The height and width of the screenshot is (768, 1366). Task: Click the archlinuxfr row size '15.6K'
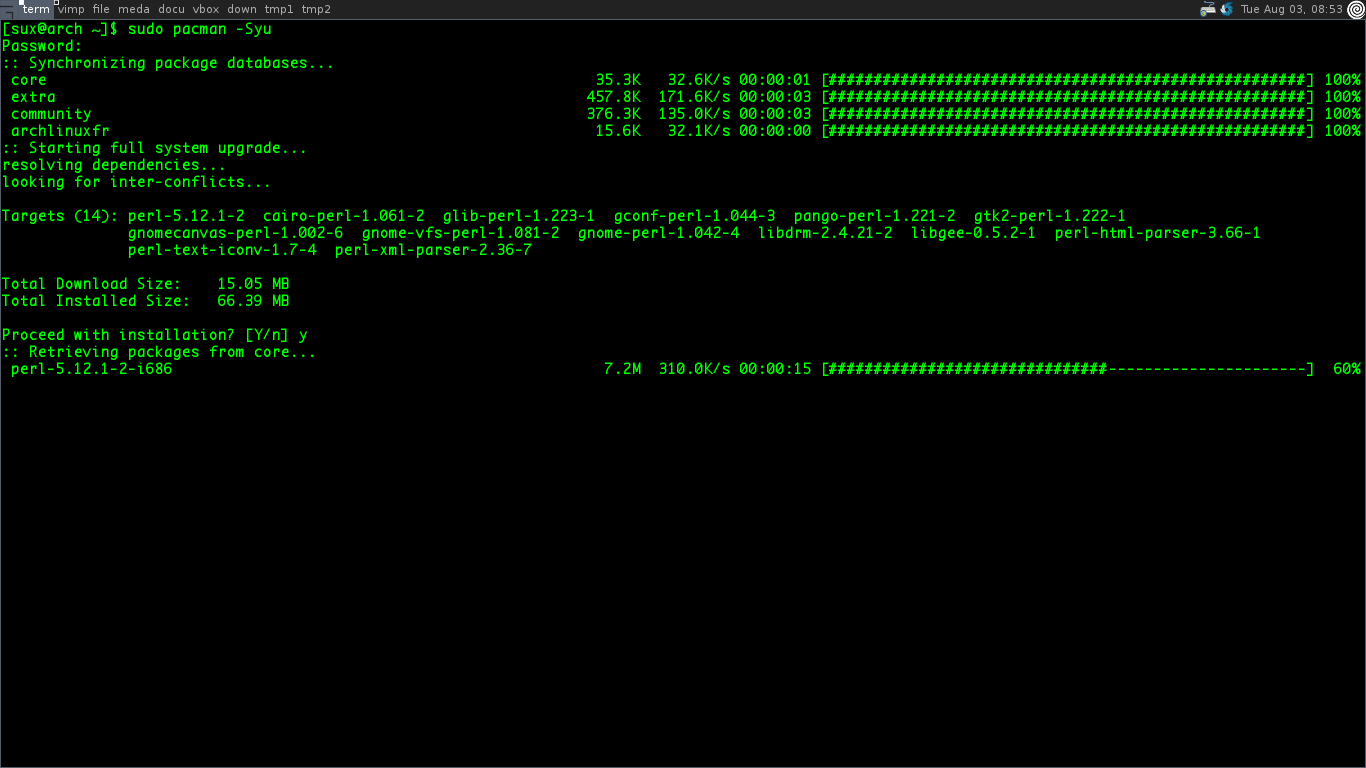pos(618,131)
